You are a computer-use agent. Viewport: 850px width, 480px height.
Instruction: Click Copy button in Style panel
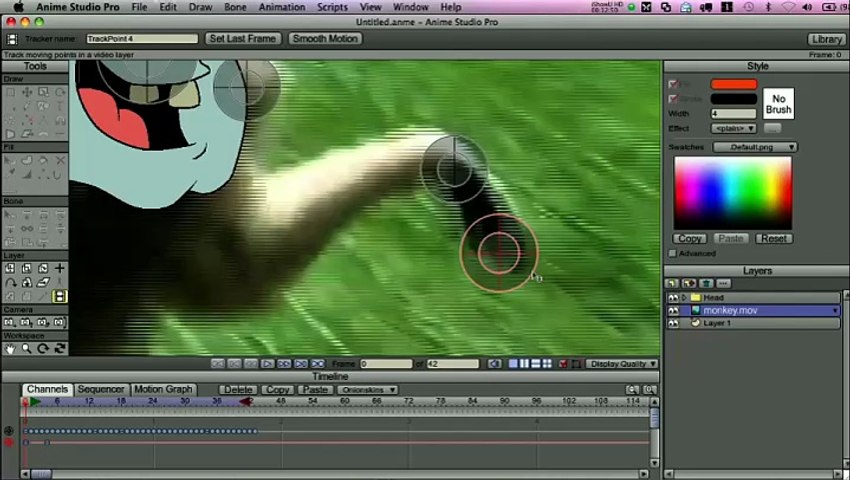click(x=690, y=238)
